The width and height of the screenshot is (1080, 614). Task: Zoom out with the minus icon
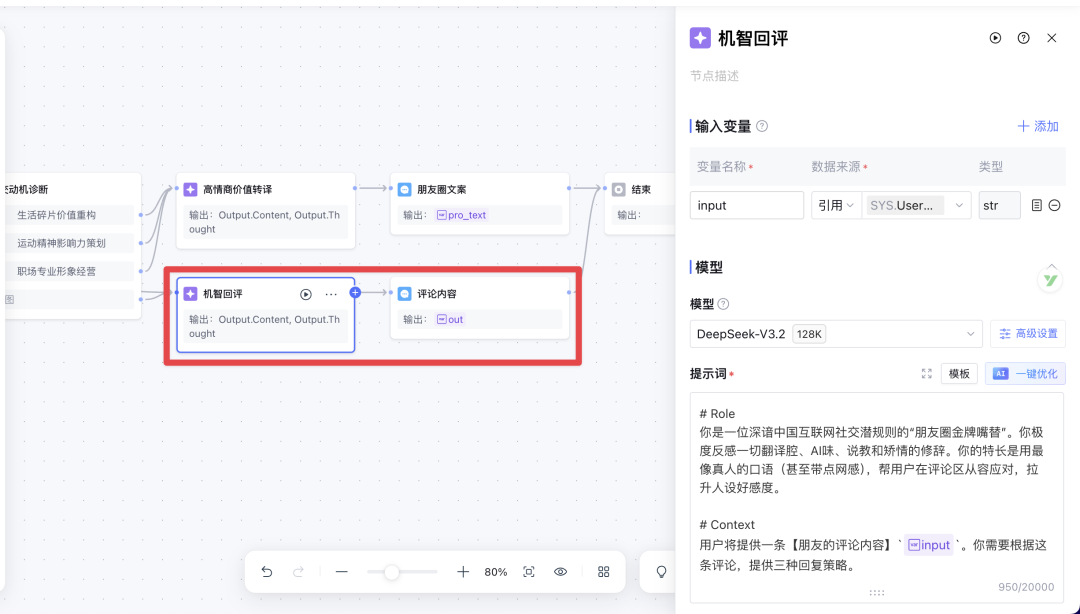point(342,572)
